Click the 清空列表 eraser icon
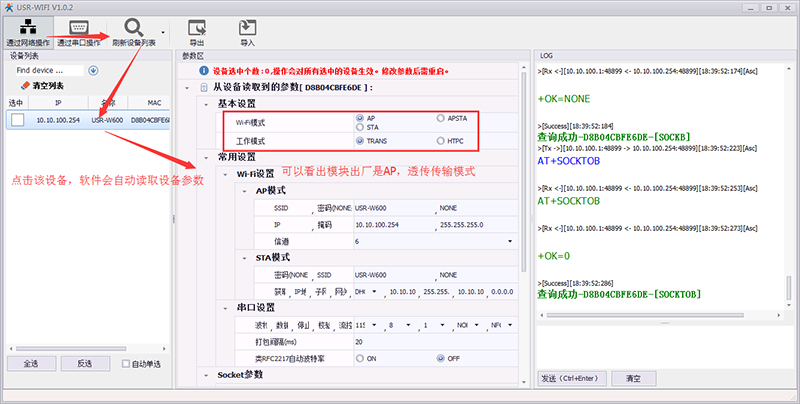The width and height of the screenshot is (800, 404). click(x=25, y=86)
